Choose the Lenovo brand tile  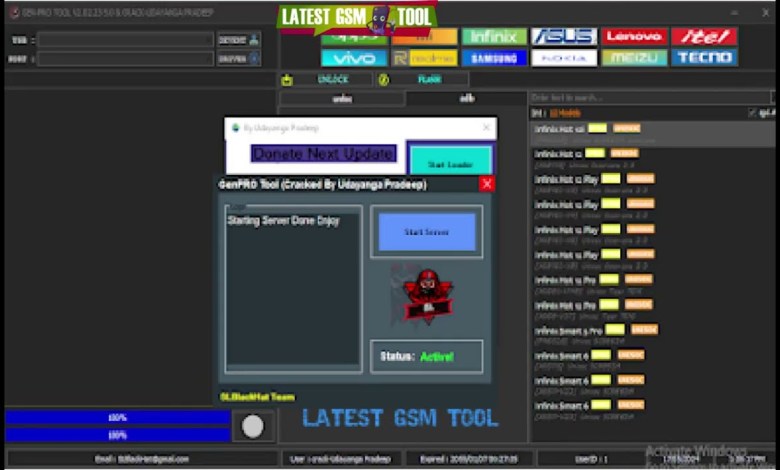point(634,37)
